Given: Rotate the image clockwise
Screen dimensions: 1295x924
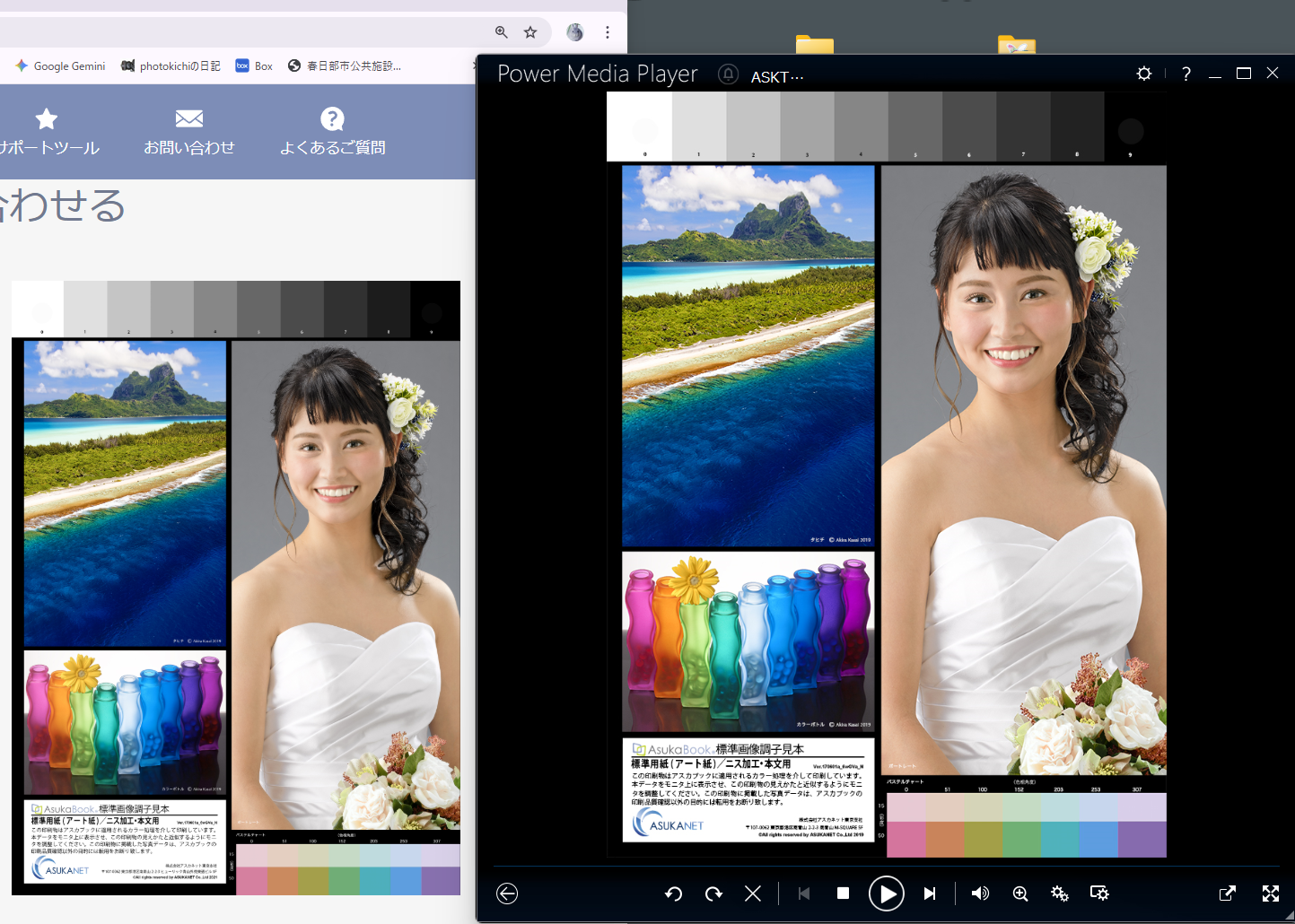Looking at the screenshot, I should point(713,893).
